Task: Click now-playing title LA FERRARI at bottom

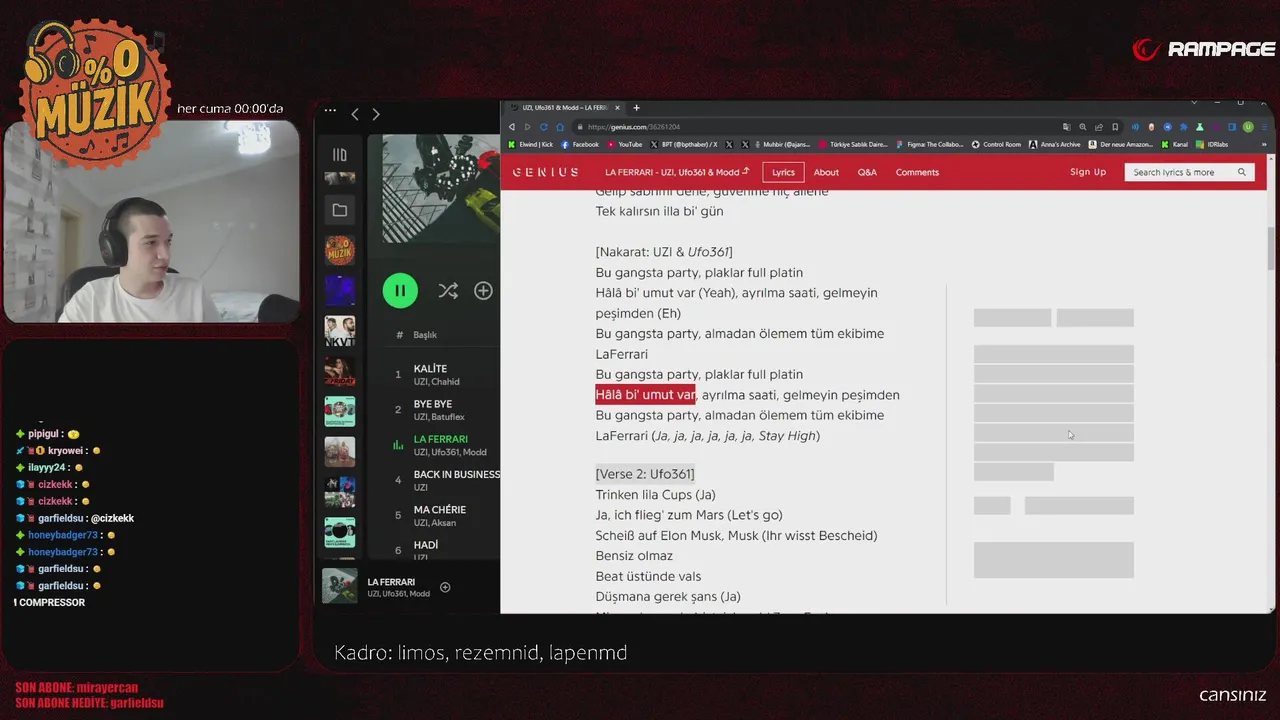Action: (x=391, y=582)
